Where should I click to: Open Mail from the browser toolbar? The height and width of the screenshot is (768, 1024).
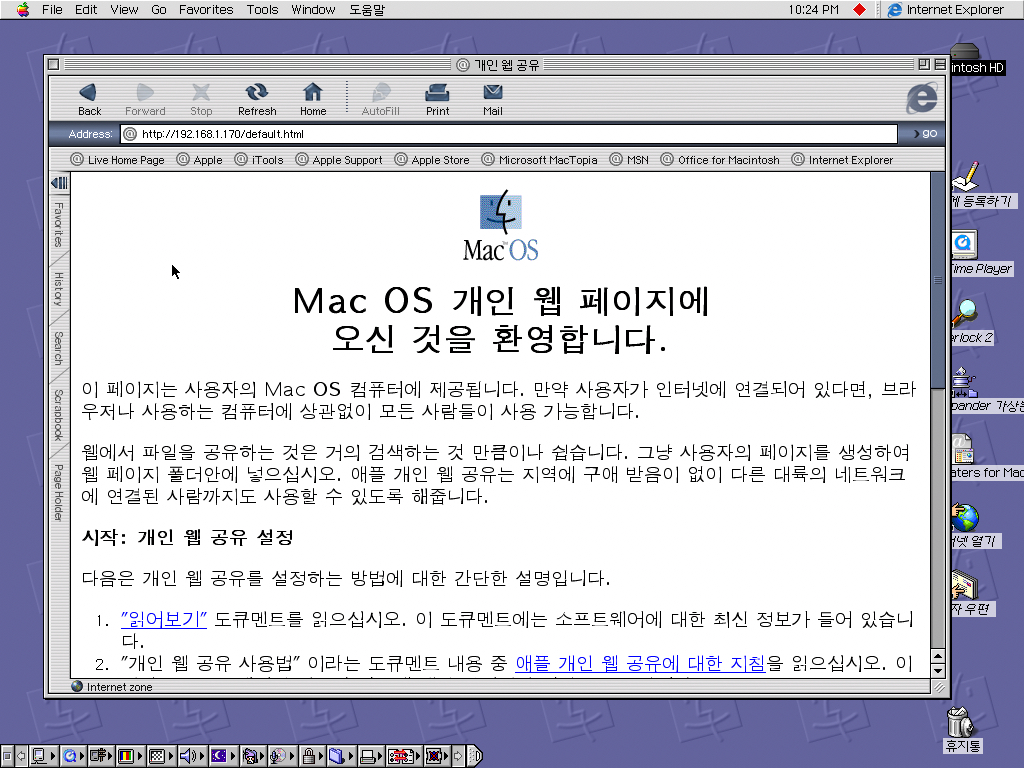click(492, 98)
